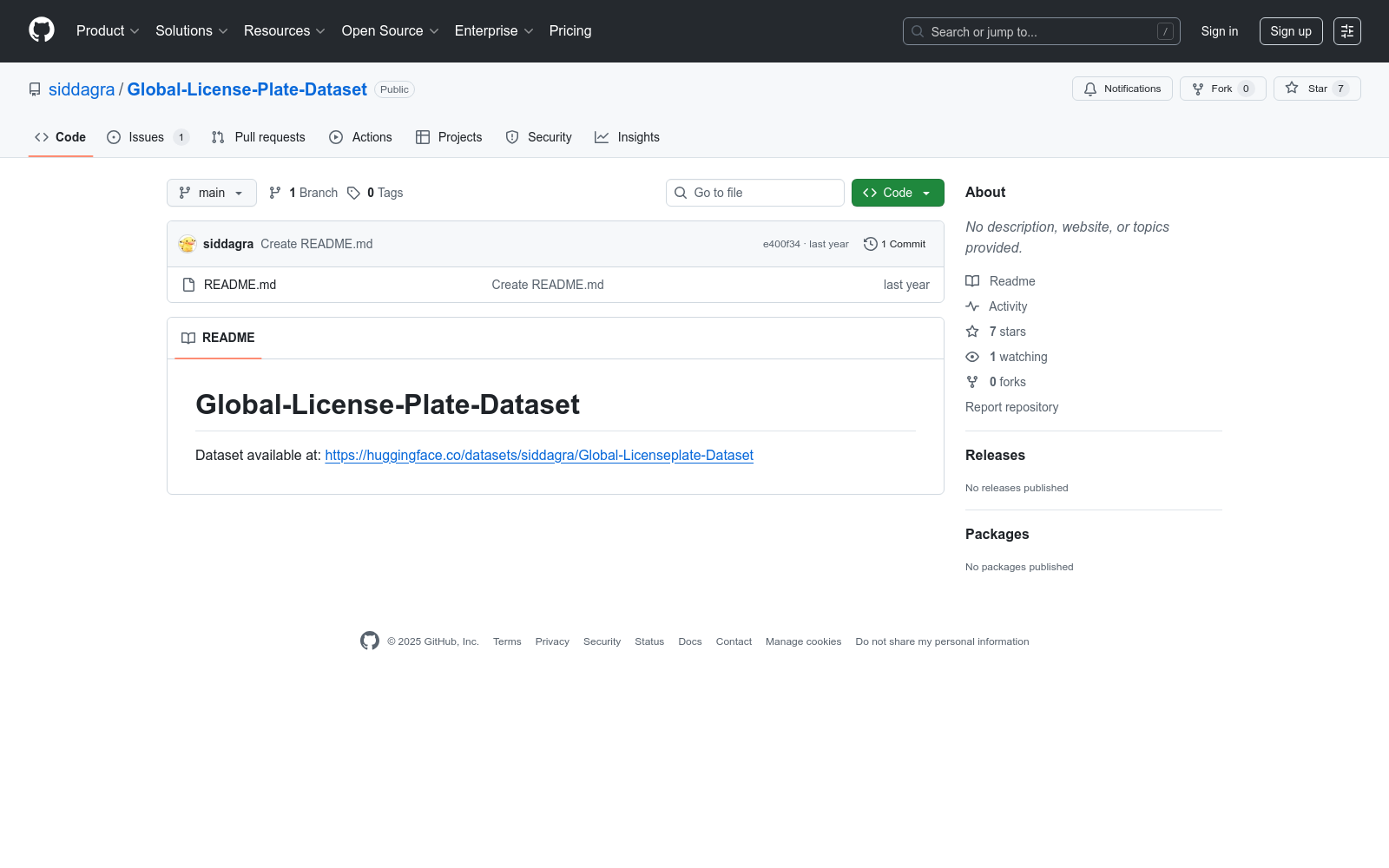Open the footer Terms link
Image resolution: width=1389 pixels, height=868 pixels.
507,641
